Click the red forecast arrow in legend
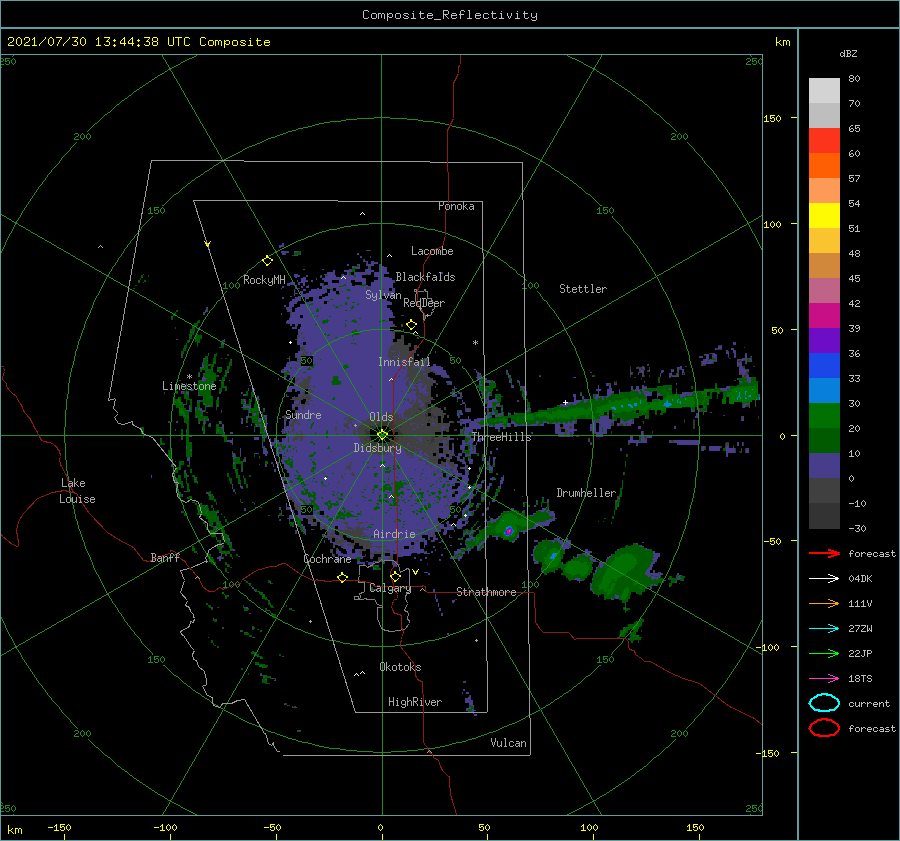This screenshot has width=900, height=841. click(824, 553)
